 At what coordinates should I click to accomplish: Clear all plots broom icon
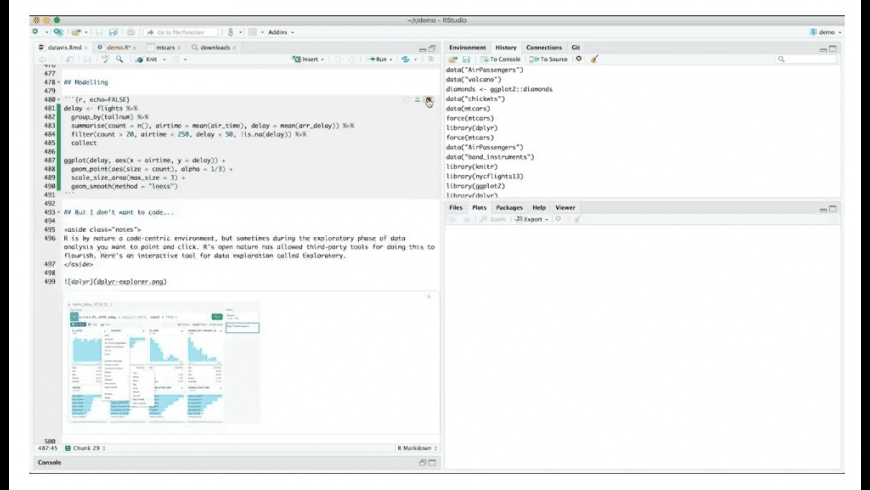(x=578, y=219)
